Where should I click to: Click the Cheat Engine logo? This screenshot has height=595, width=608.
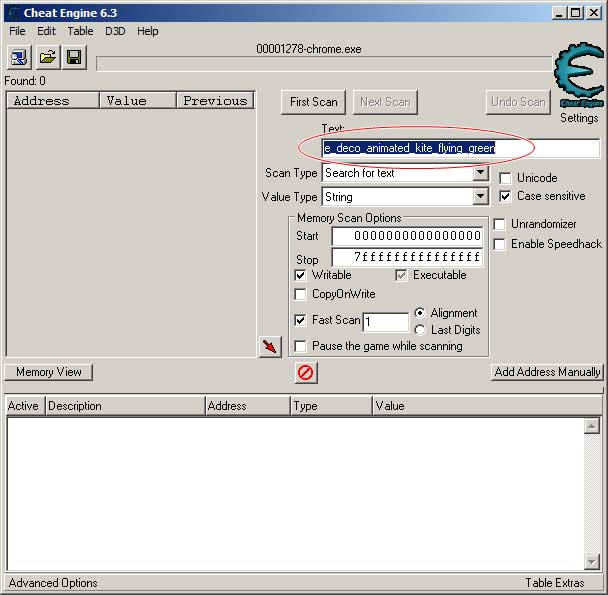click(579, 74)
